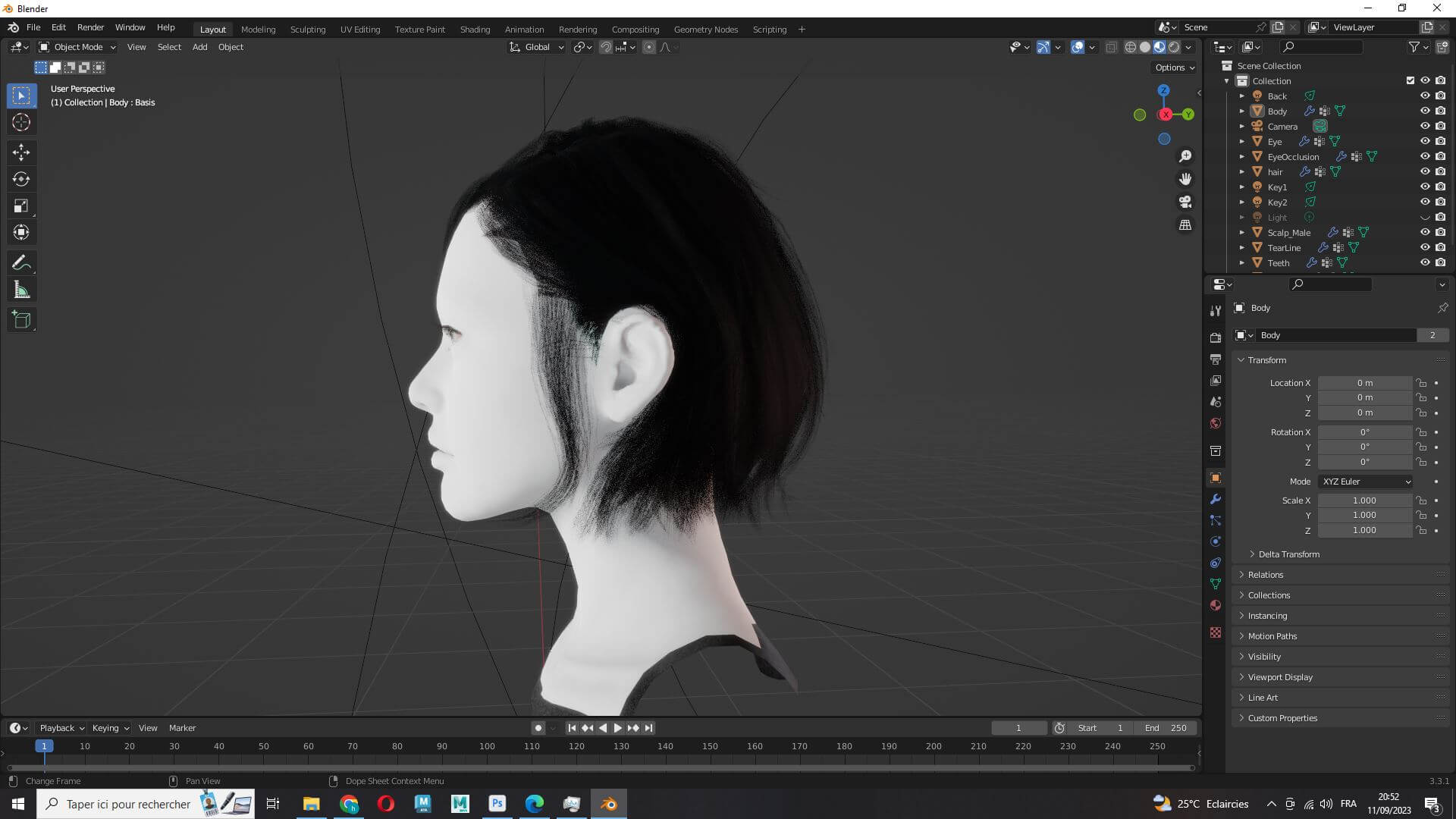This screenshot has height=819, width=1456.
Task: Lock Location X transform value
Action: point(1422,383)
